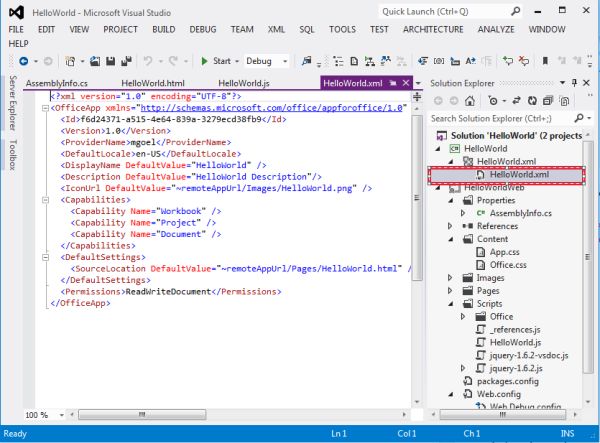The width and height of the screenshot is (600, 443).
Task: Select the HelloWorldWeb project node
Action: tap(494, 187)
